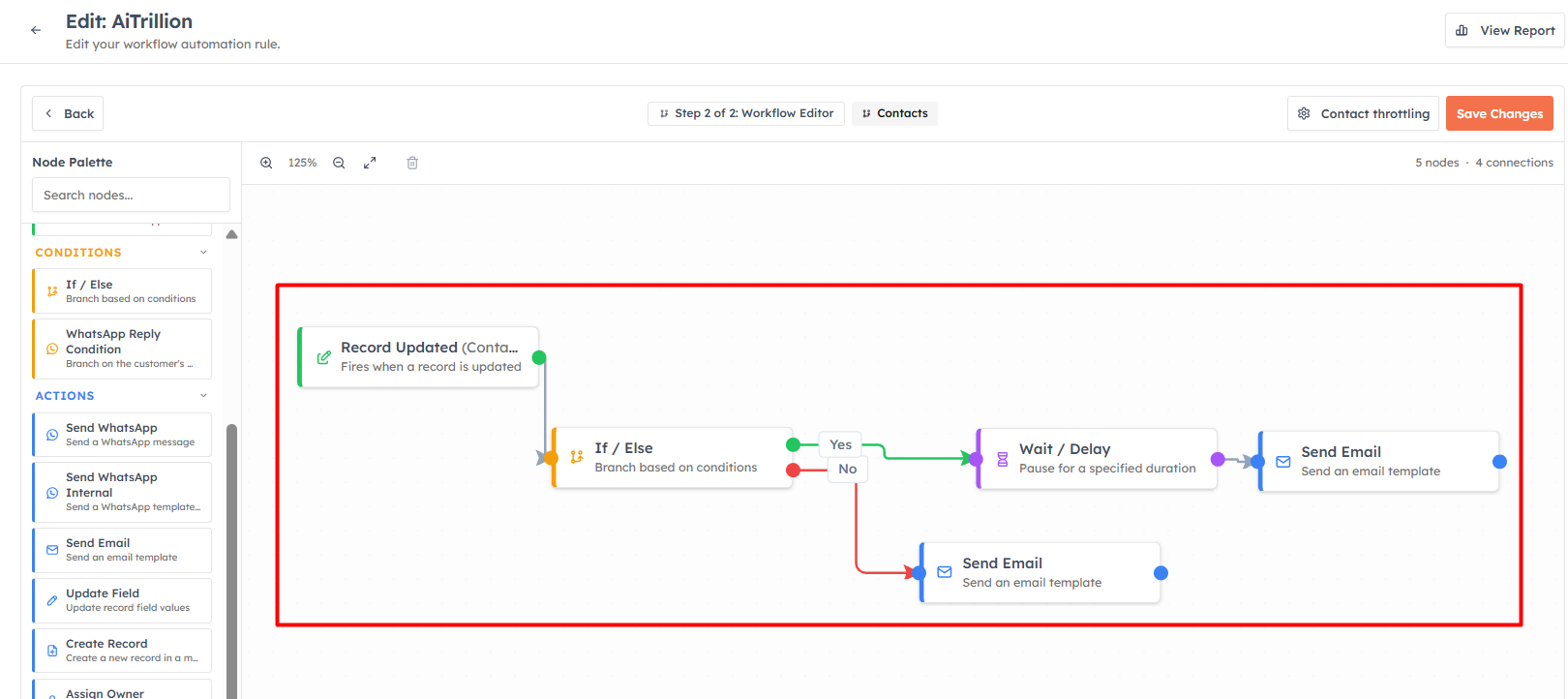Click the Wait / Delay hourglass icon
Image resolution: width=1568 pixels, height=699 pixels.
[x=1003, y=459]
